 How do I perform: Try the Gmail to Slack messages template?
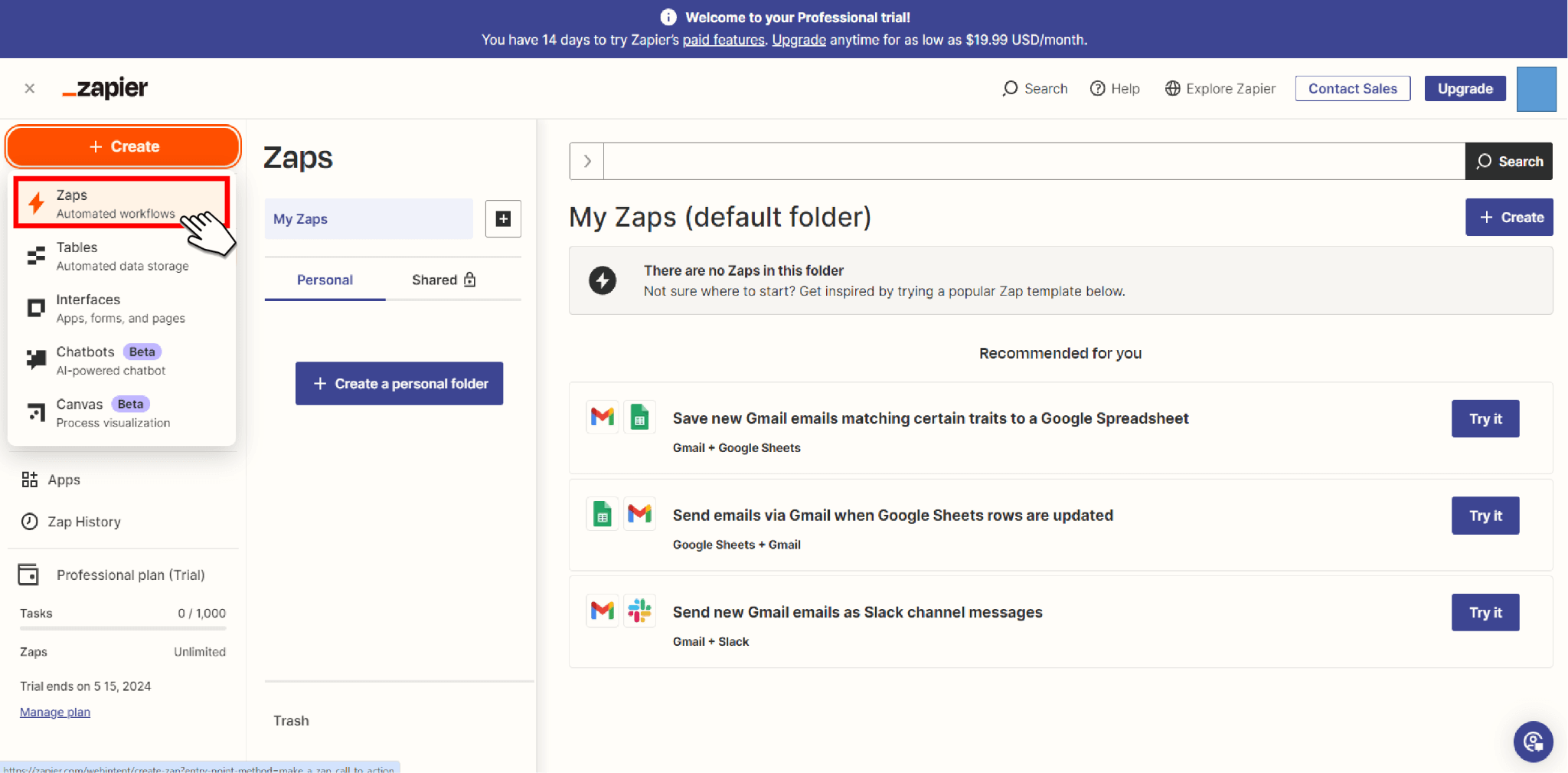pyautogui.click(x=1485, y=613)
